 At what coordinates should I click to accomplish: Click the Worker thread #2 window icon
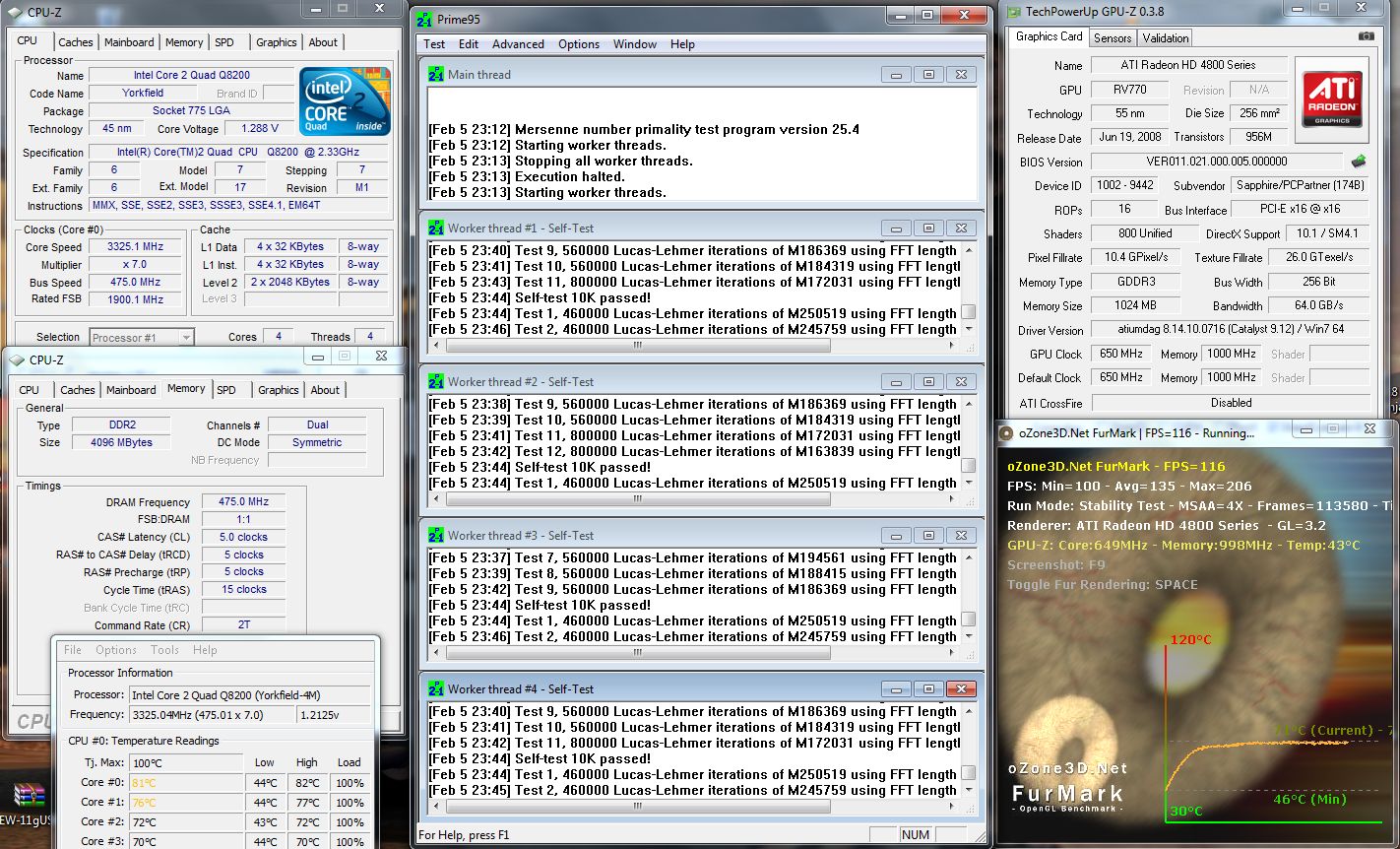pos(436,381)
